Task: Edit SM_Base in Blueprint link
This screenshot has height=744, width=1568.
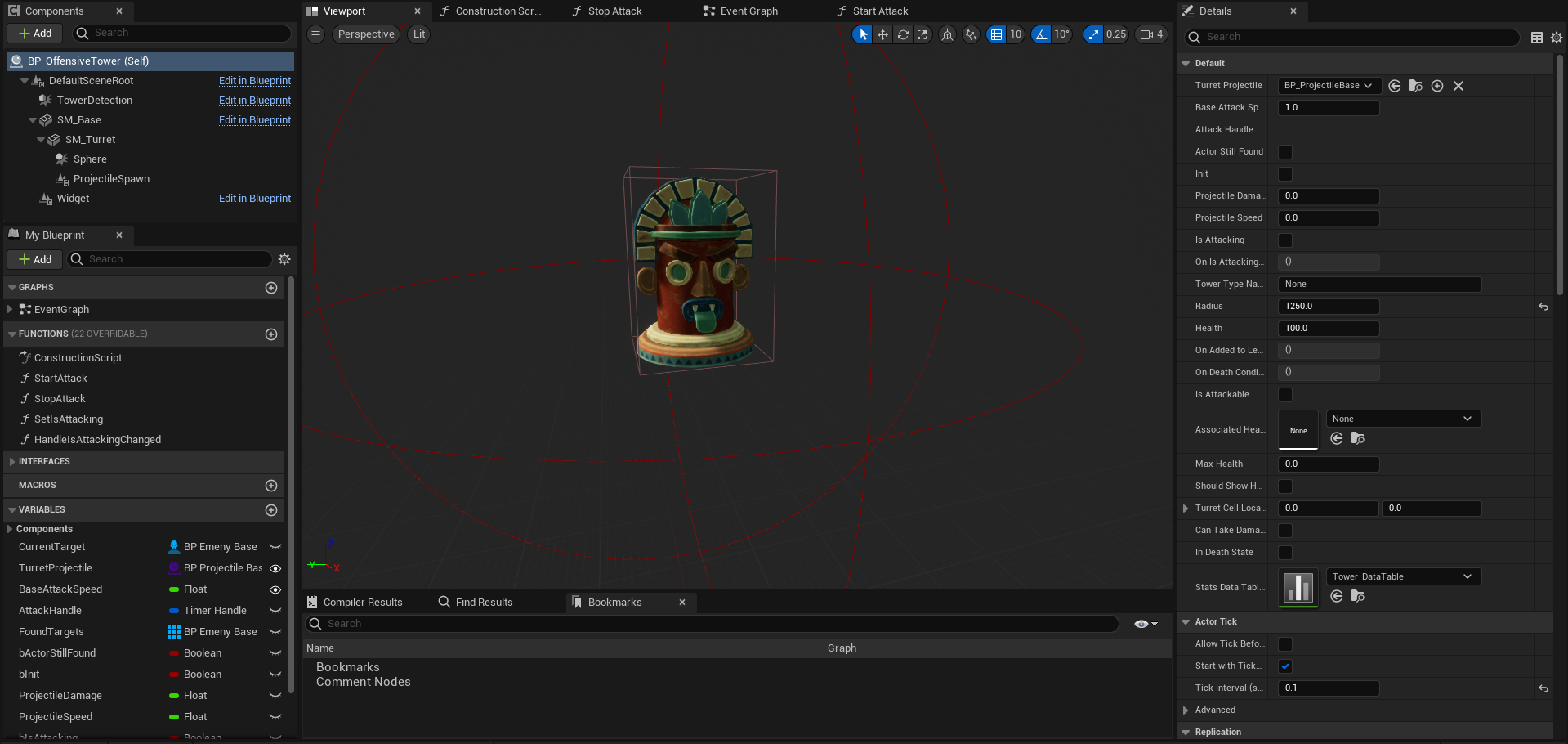Action: pos(255,120)
